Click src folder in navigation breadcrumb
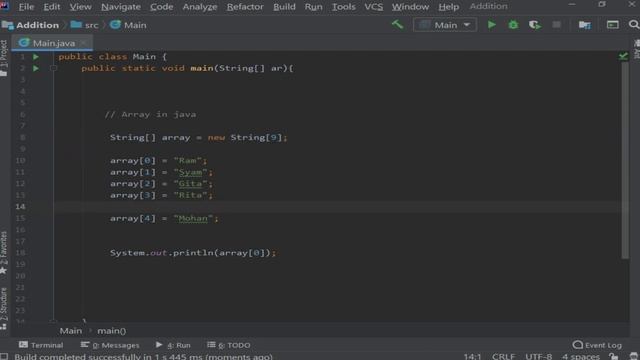This screenshot has width=640, height=360. click(x=85, y=25)
